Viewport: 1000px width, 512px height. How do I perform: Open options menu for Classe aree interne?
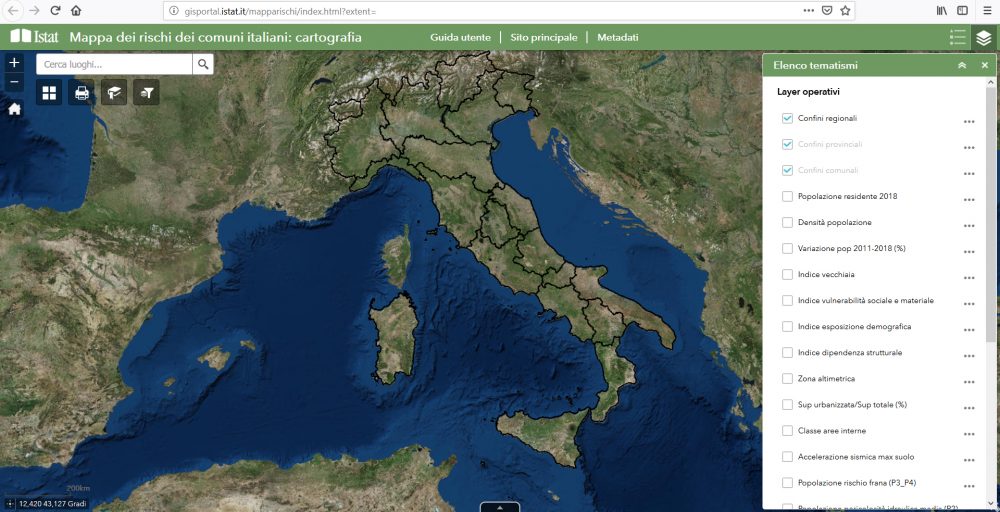pos(969,434)
